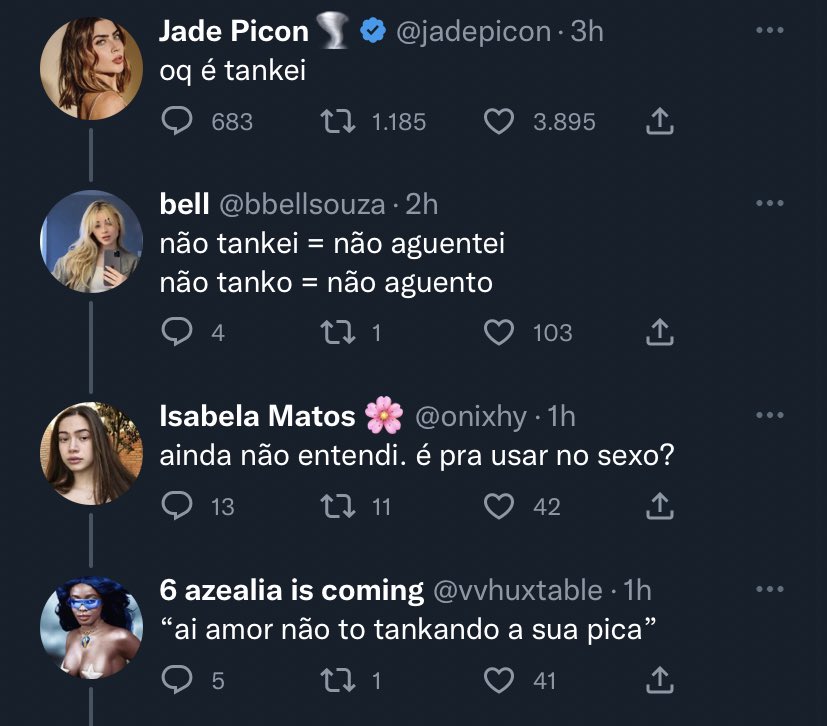Reply to the 6 azealia is coming tweet
This screenshot has height=726, width=827.
[177, 680]
